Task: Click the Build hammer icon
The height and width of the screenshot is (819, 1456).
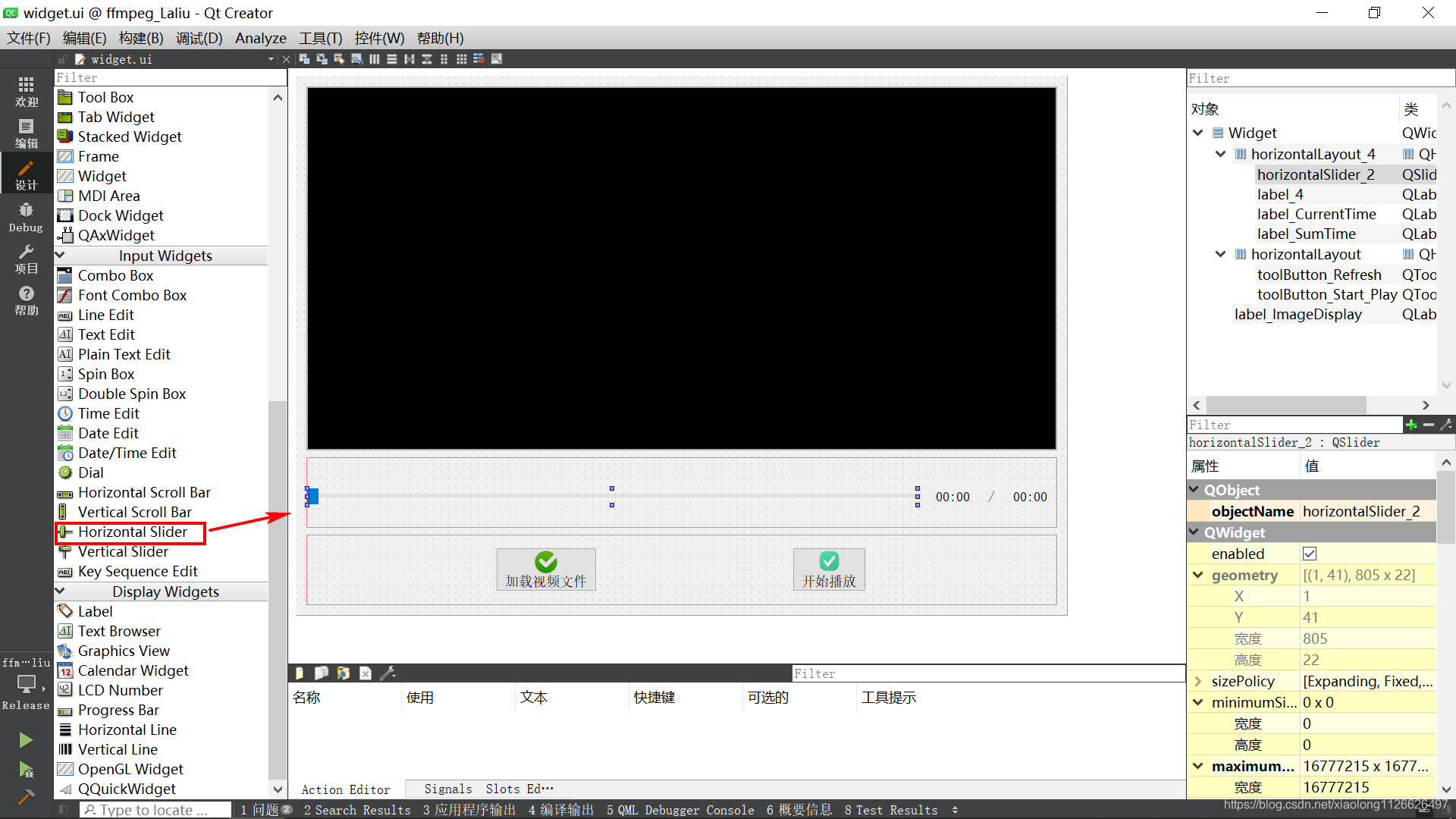Action: [x=26, y=797]
